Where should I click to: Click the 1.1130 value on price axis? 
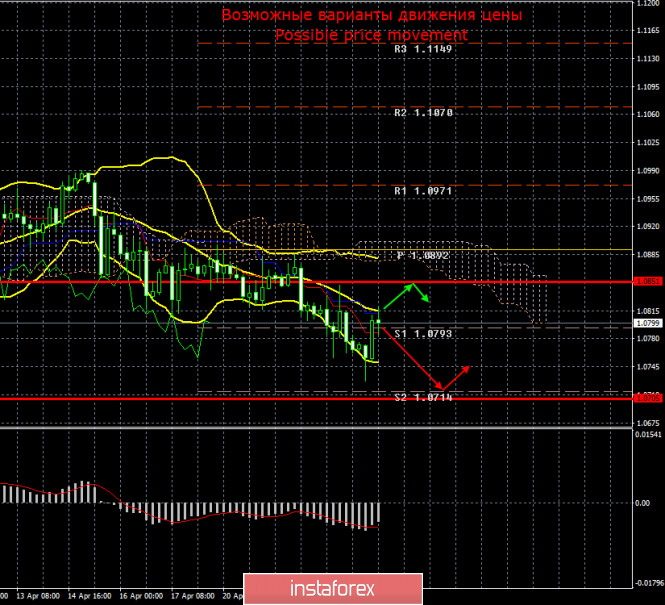(x=648, y=59)
